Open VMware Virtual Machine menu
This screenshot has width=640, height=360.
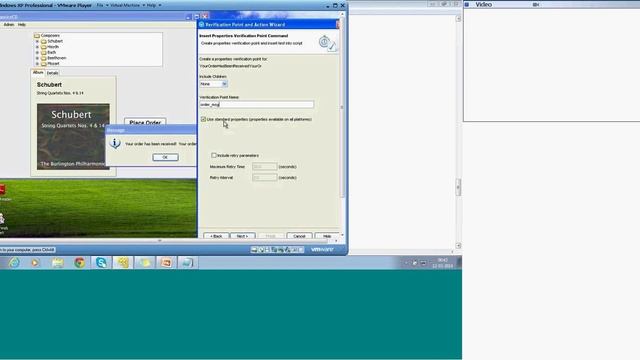pos(125,5)
